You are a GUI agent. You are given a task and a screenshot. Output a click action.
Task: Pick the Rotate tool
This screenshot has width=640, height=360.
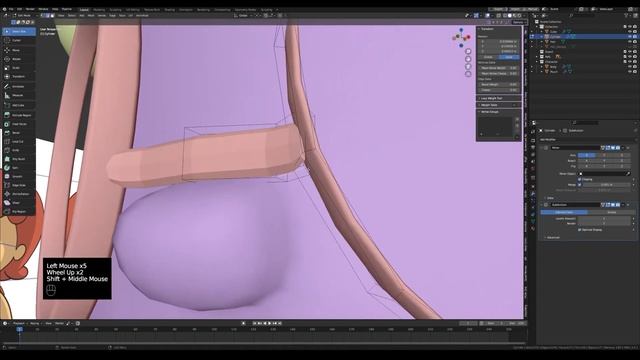(x=19, y=59)
